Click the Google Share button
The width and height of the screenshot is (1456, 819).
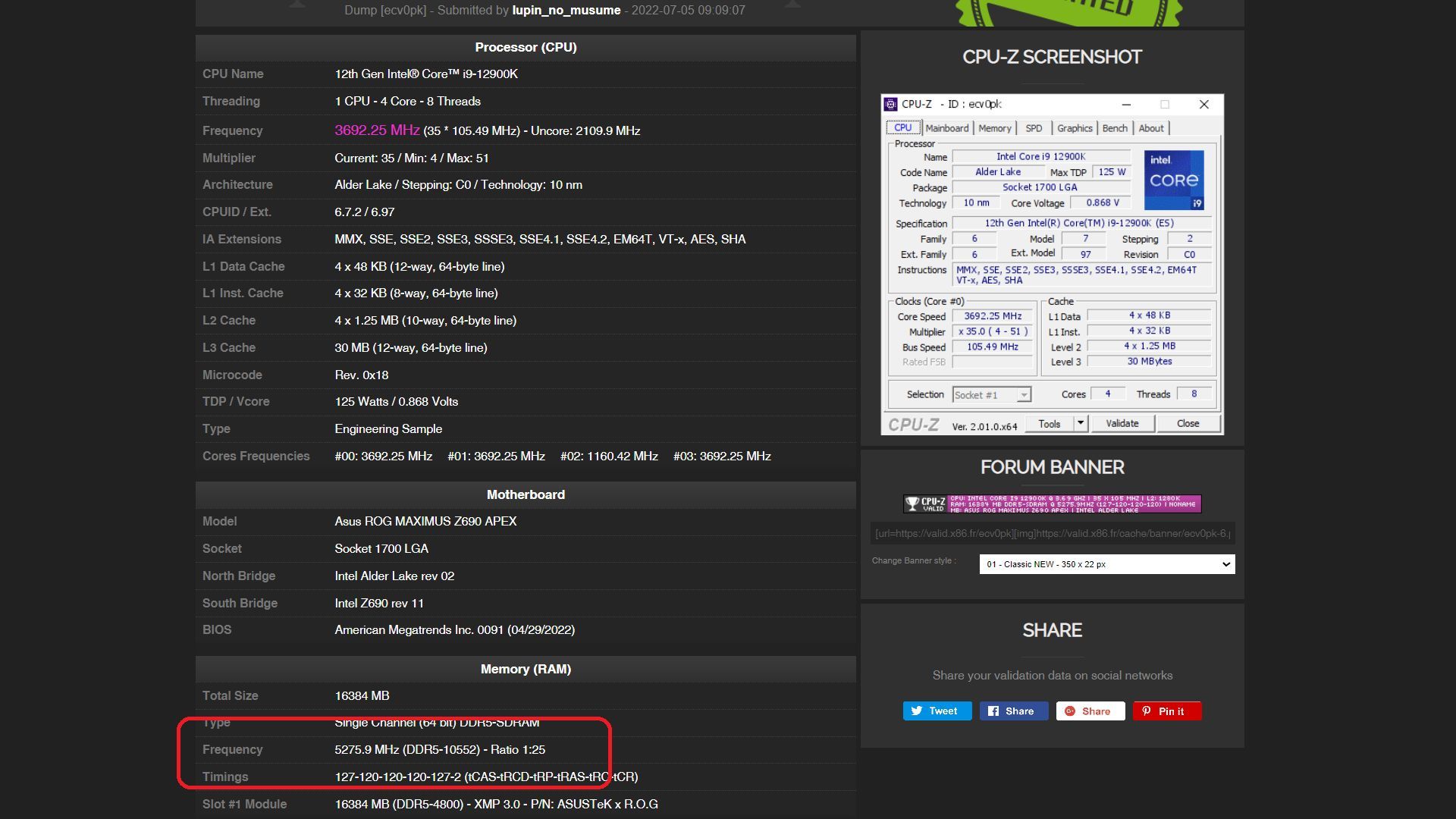click(1090, 711)
